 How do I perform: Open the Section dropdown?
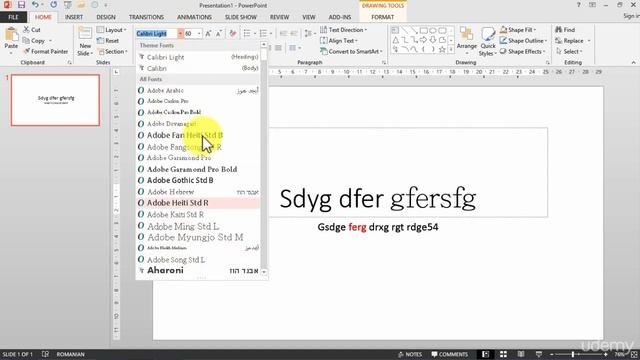coord(113,51)
